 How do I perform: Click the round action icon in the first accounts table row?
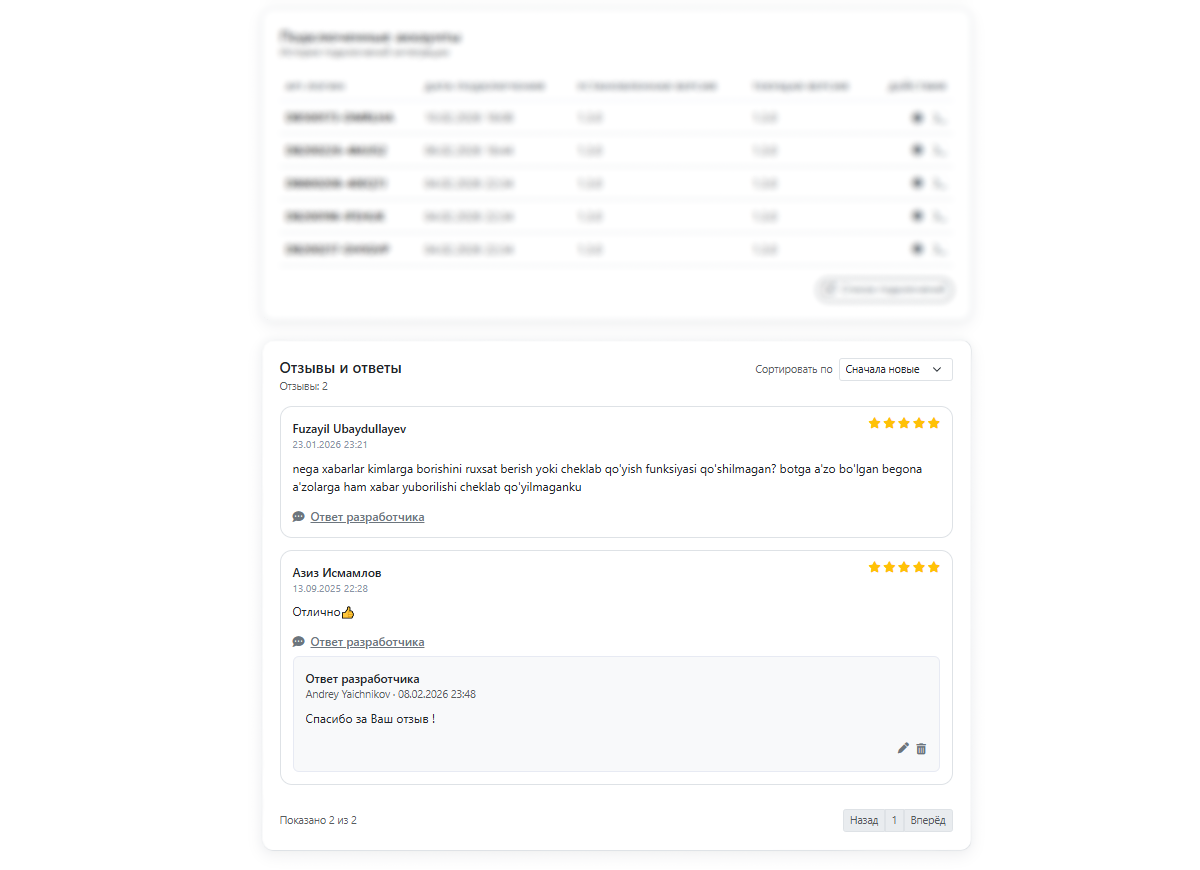[x=916, y=118]
